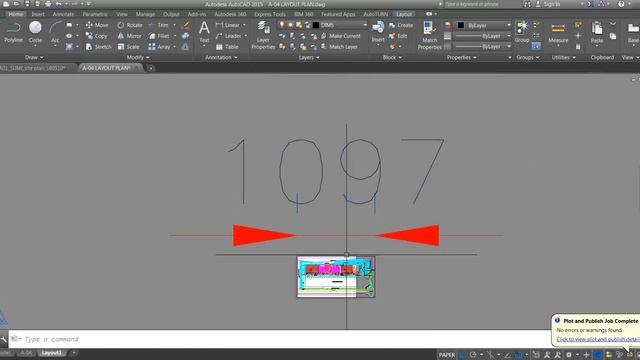This screenshot has height=360, width=640.
Task: Click the Text annotation tool
Action: click(204, 32)
